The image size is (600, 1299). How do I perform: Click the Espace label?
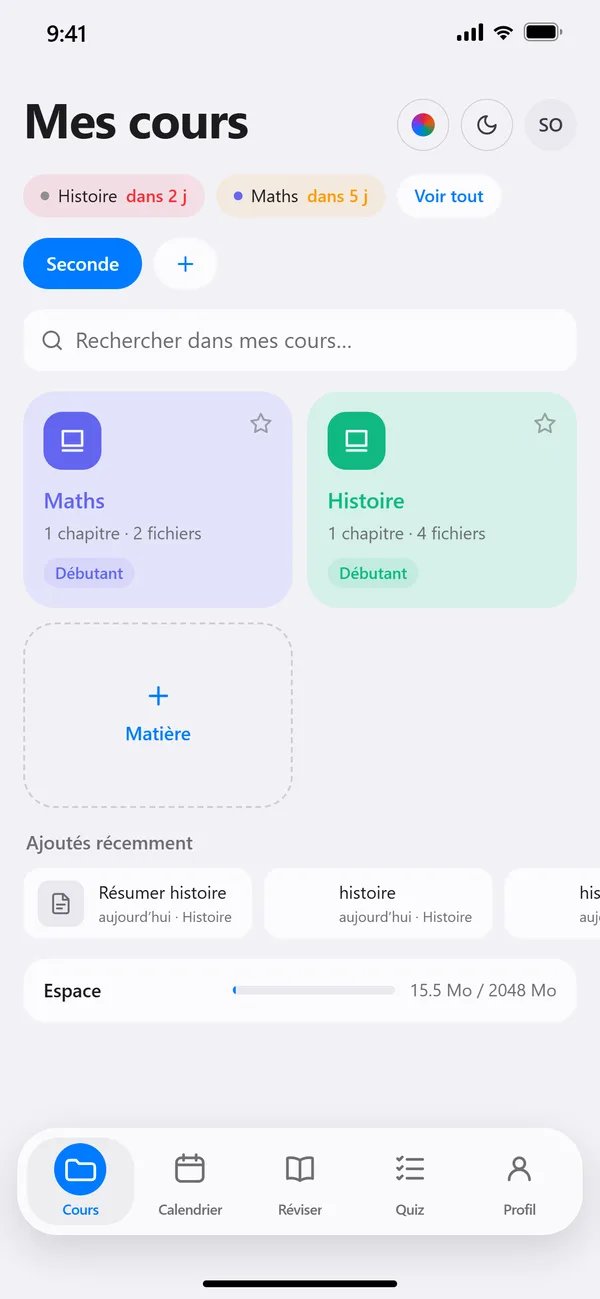[x=72, y=991]
